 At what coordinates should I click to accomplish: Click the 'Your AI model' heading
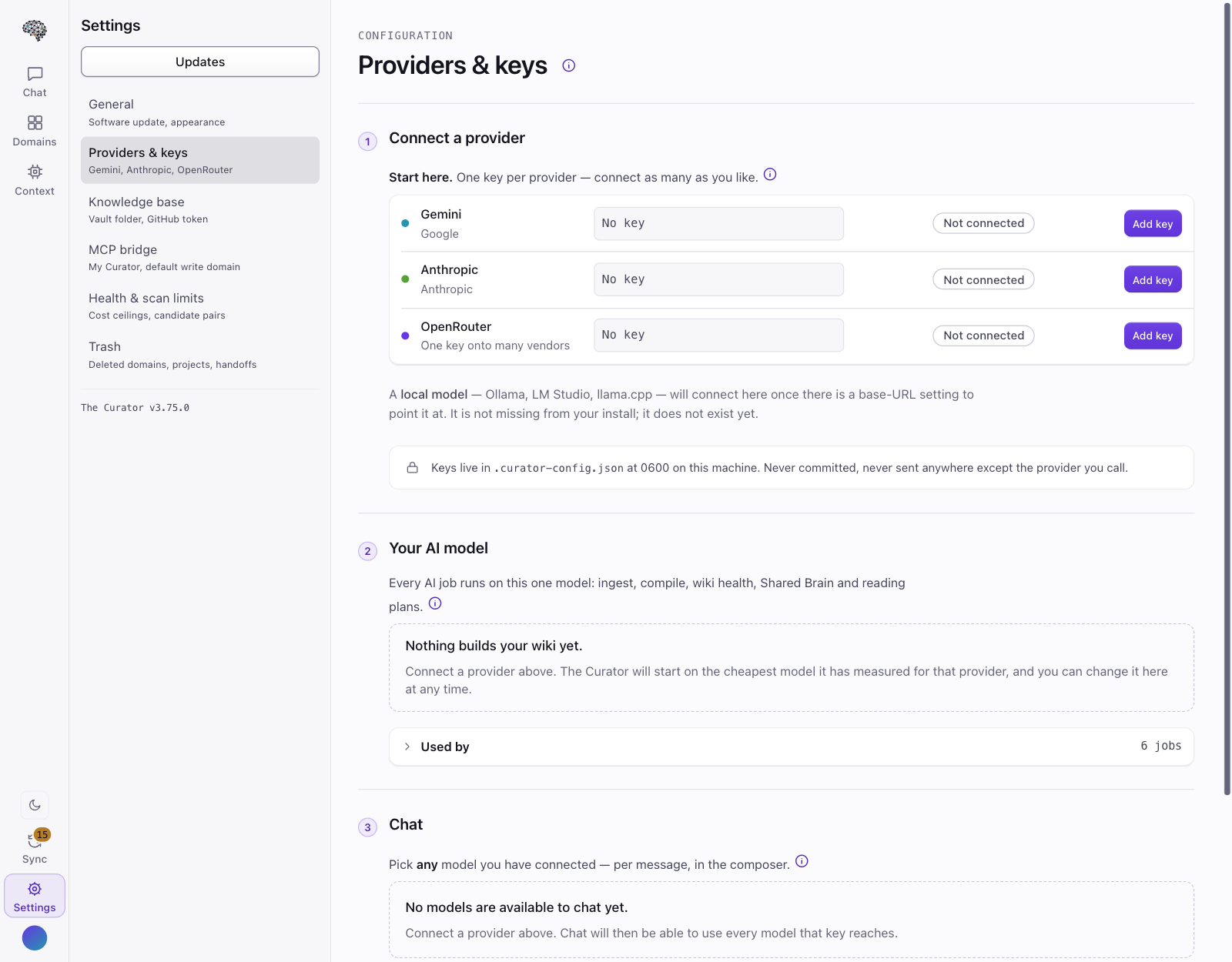pos(438,548)
